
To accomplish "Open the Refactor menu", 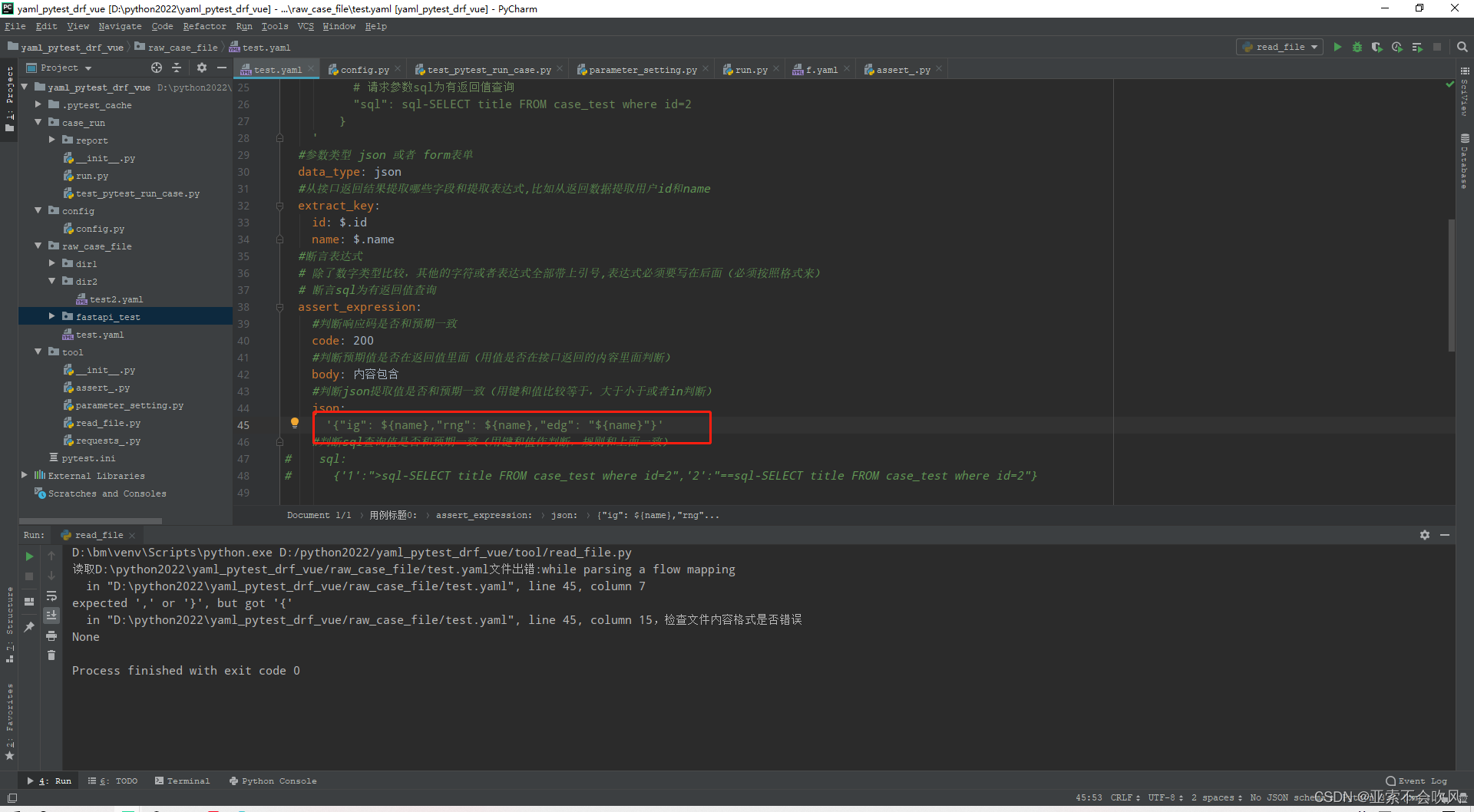I will point(204,26).
